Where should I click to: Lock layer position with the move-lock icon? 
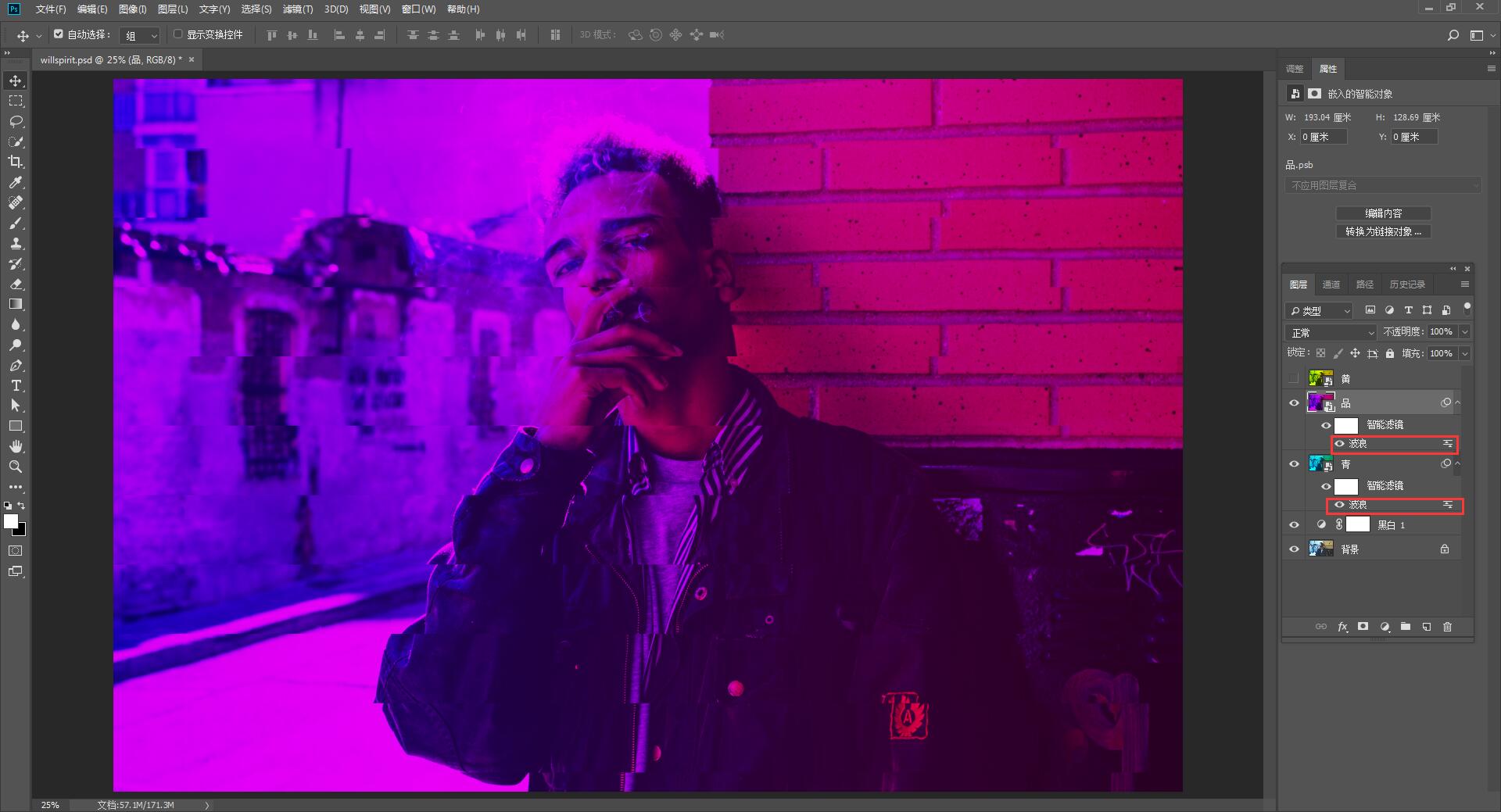tap(1355, 353)
